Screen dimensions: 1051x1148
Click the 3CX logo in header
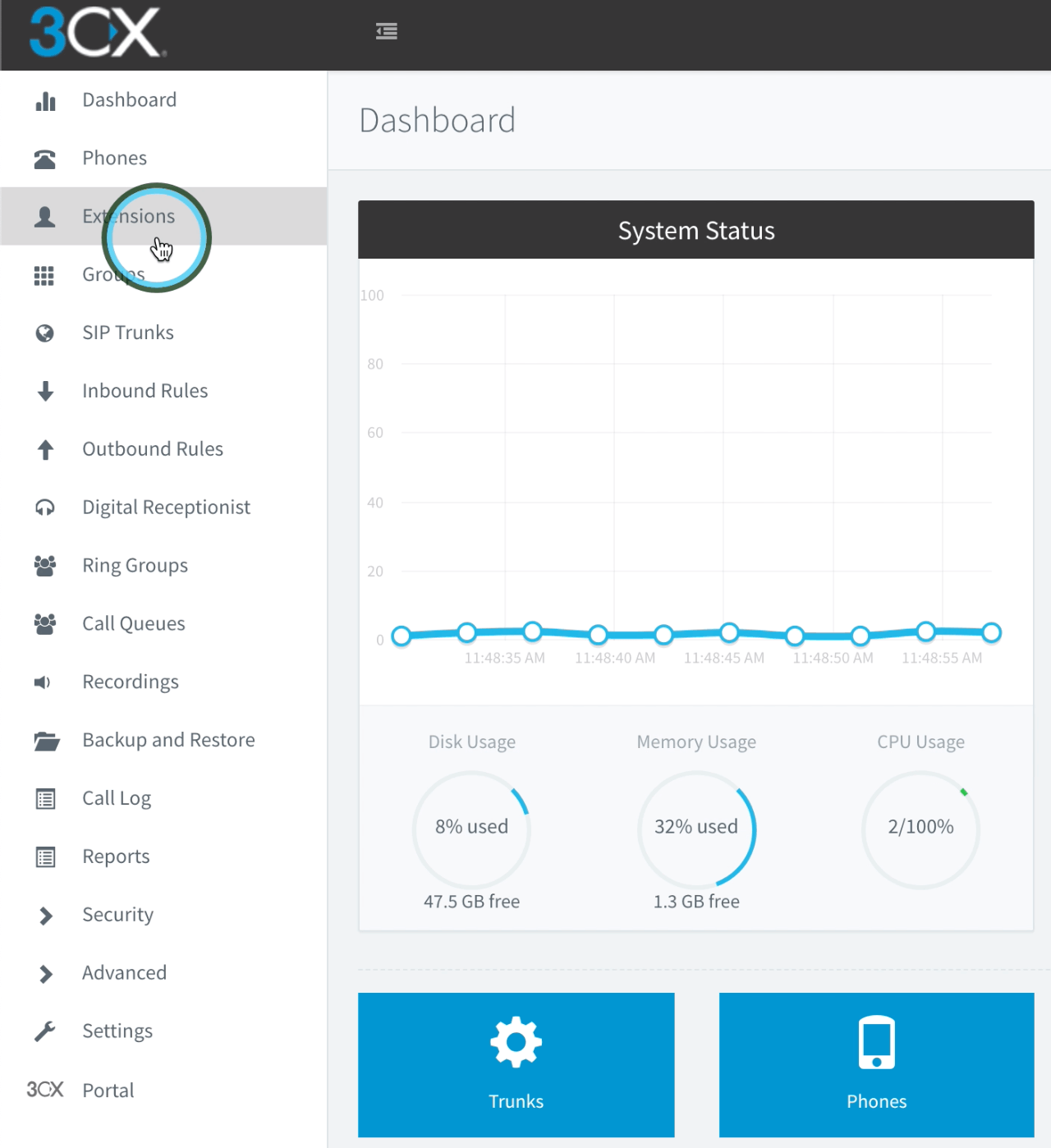coord(97,33)
